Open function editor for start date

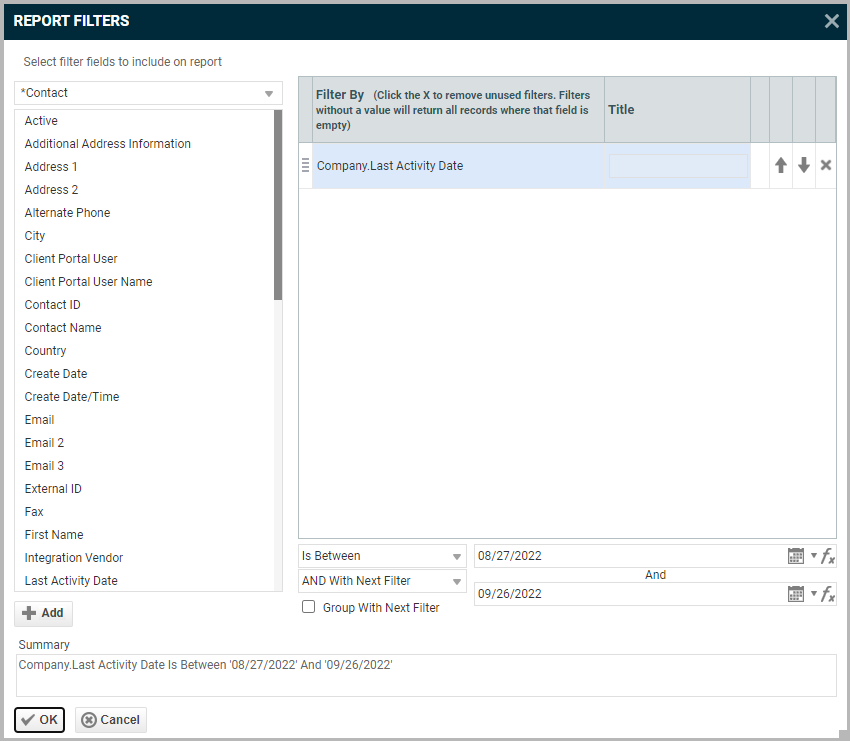(828, 557)
